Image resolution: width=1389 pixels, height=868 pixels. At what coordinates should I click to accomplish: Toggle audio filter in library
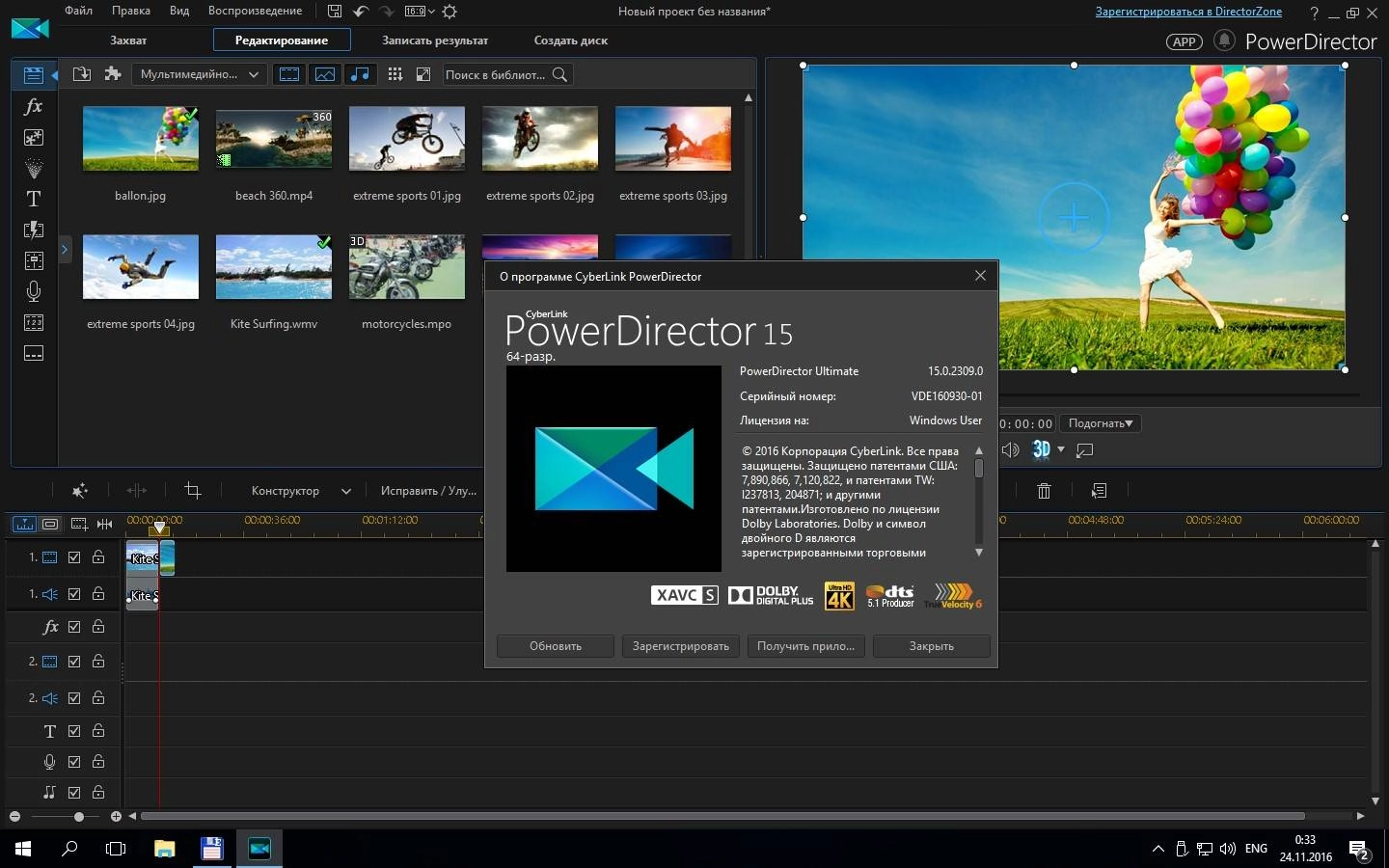[360, 74]
